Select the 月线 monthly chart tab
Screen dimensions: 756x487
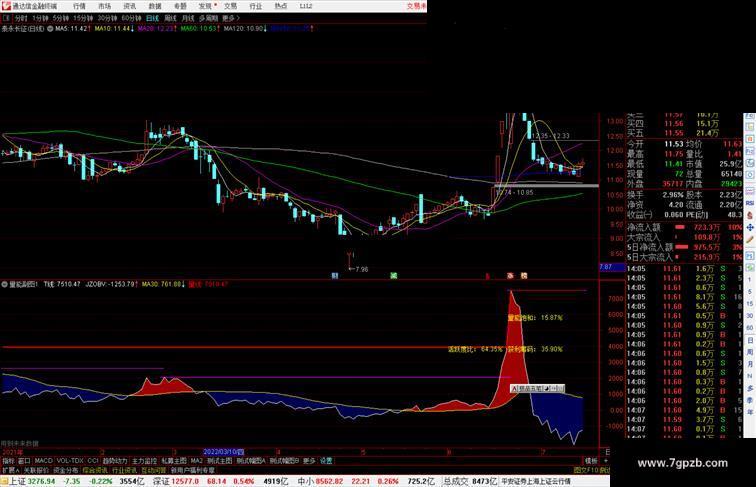tap(188, 18)
